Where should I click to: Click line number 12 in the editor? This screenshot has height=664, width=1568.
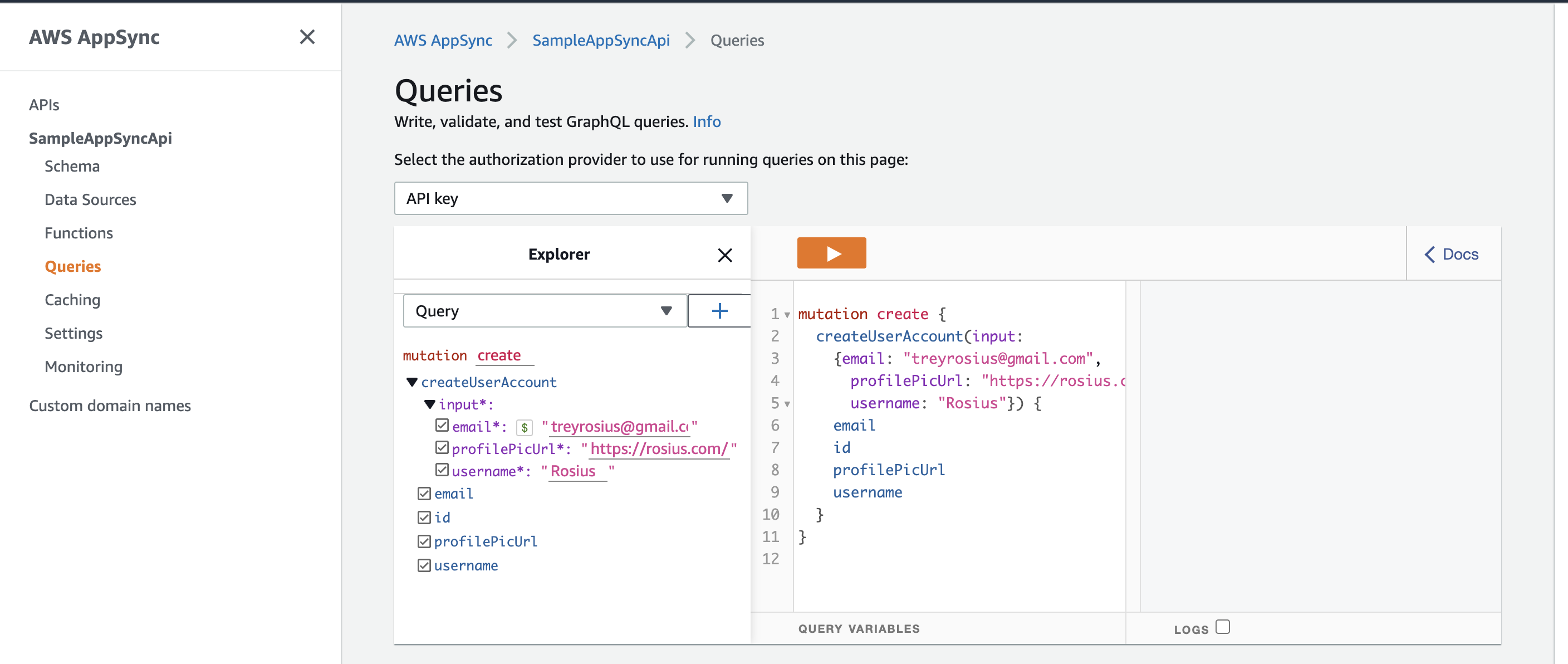coord(770,559)
